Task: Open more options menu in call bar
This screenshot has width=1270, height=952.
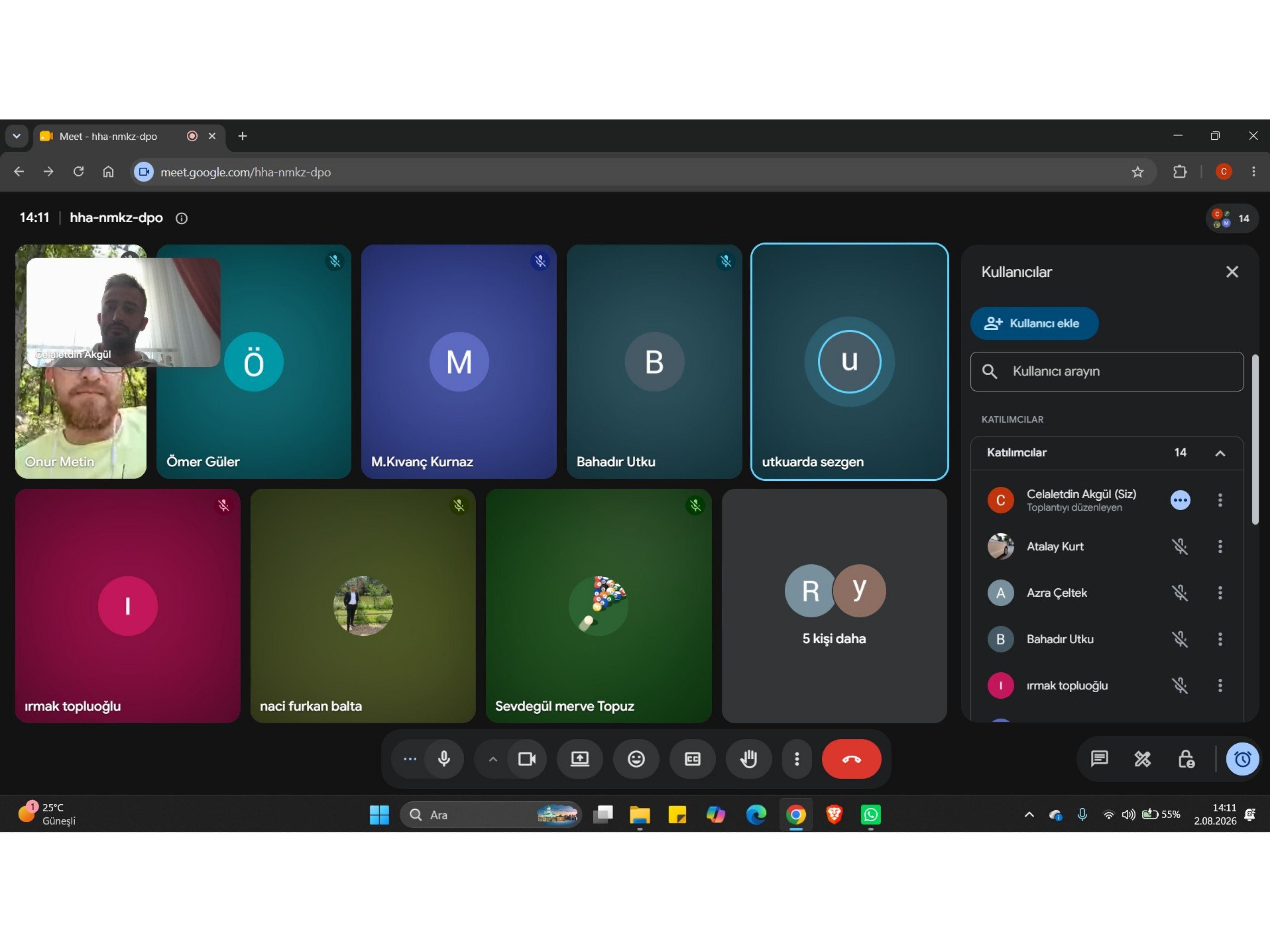Action: (x=797, y=759)
